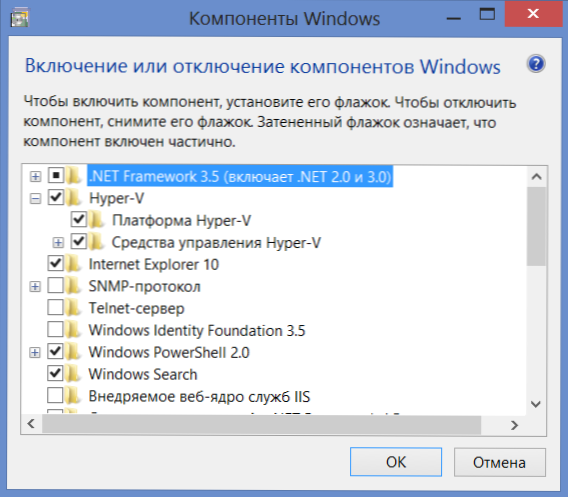Select the SNMP-протокол folder icon
This screenshot has height=497, width=568.
coord(74,286)
